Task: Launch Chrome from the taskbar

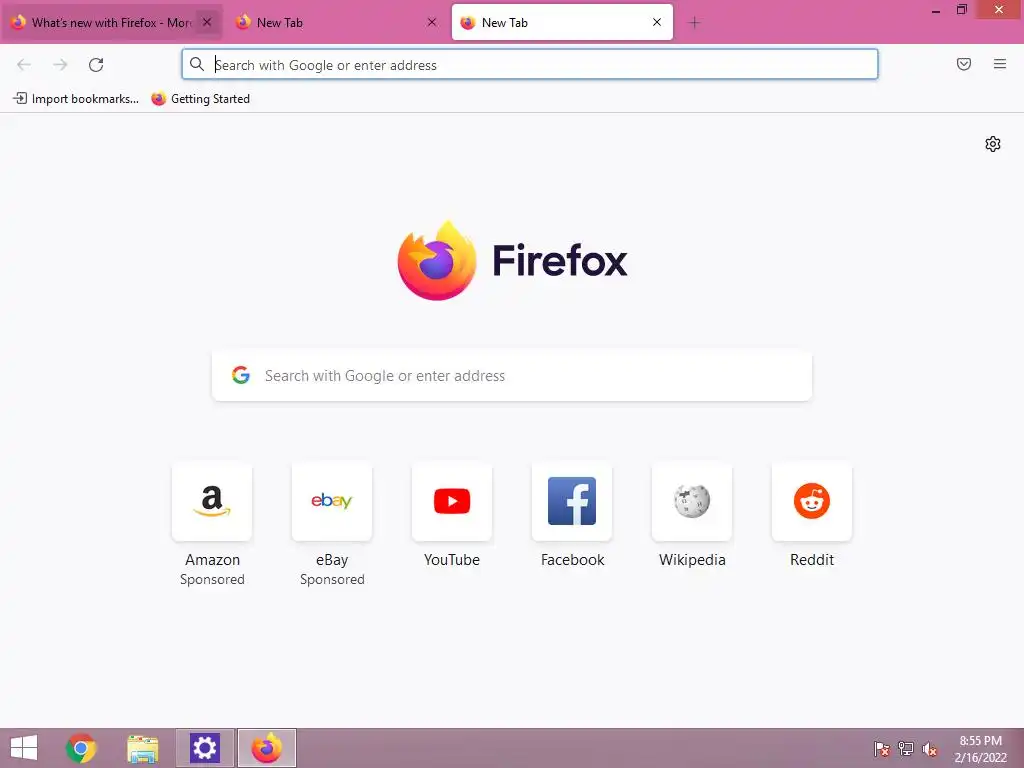Action: pyautogui.click(x=81, y=748)
